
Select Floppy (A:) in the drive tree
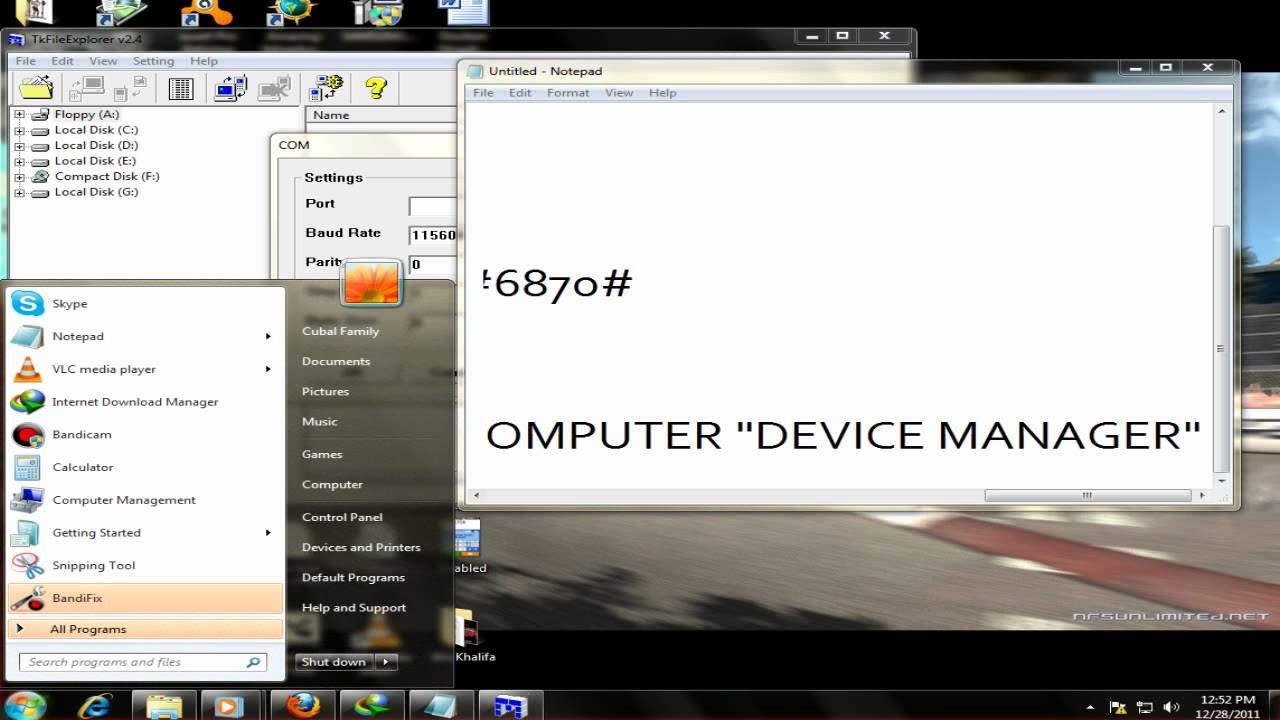coord(86,114)
